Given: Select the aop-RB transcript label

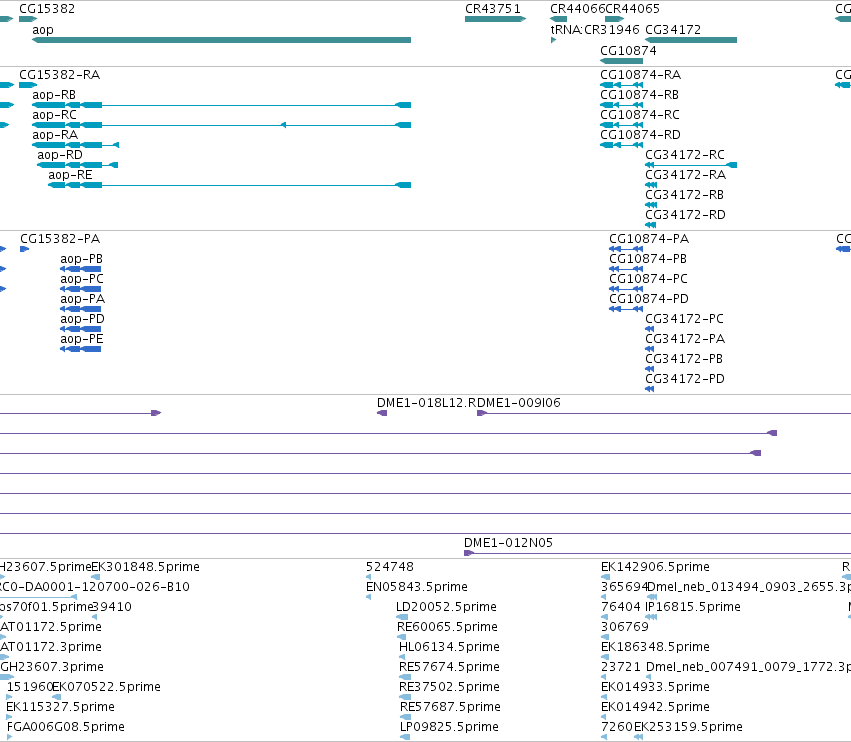Looking at the screenshot, I should click(x=54, y=95).
